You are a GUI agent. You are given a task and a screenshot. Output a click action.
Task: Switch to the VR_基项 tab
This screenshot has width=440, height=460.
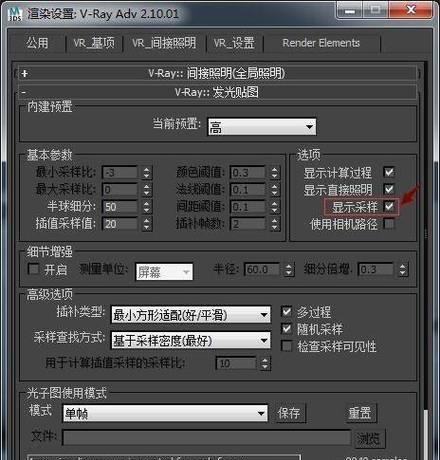point(94,43)
